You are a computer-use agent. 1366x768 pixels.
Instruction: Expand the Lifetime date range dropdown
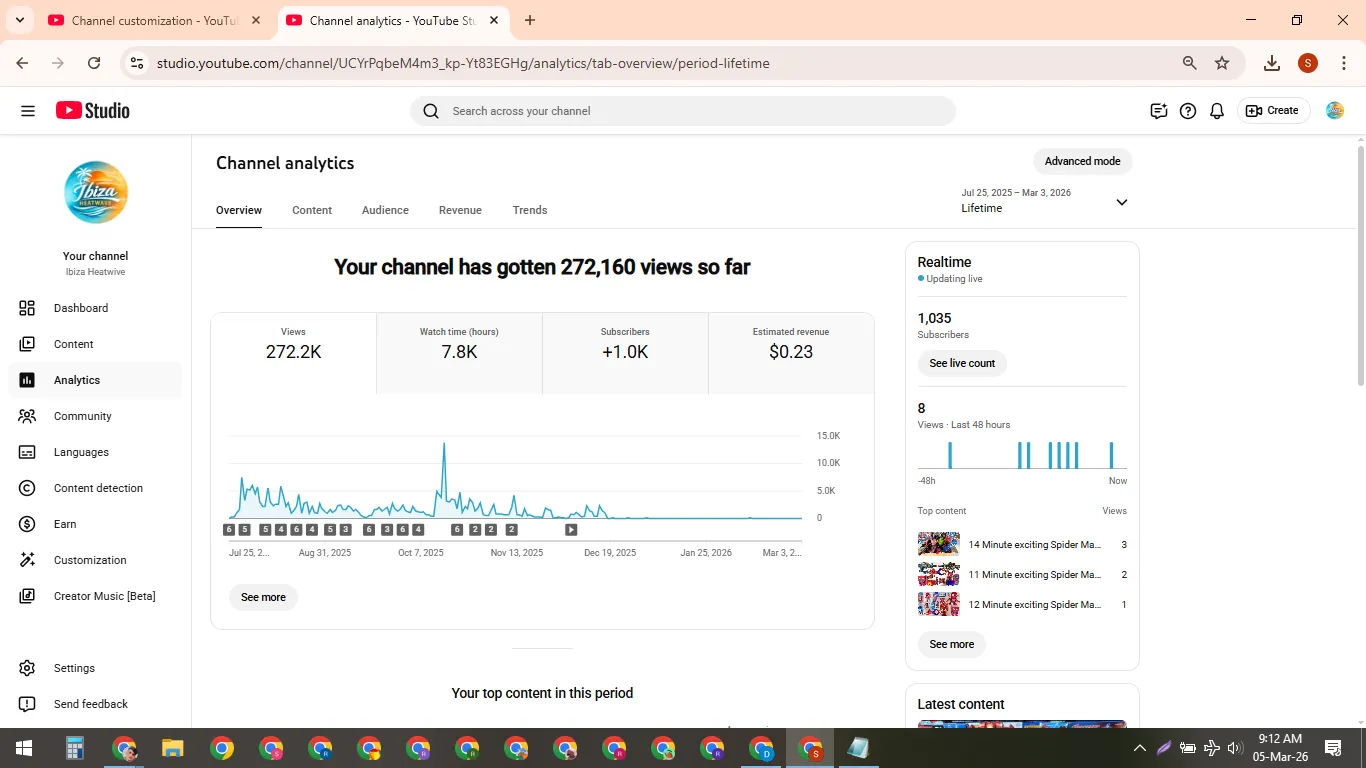tap(1045, 201)
